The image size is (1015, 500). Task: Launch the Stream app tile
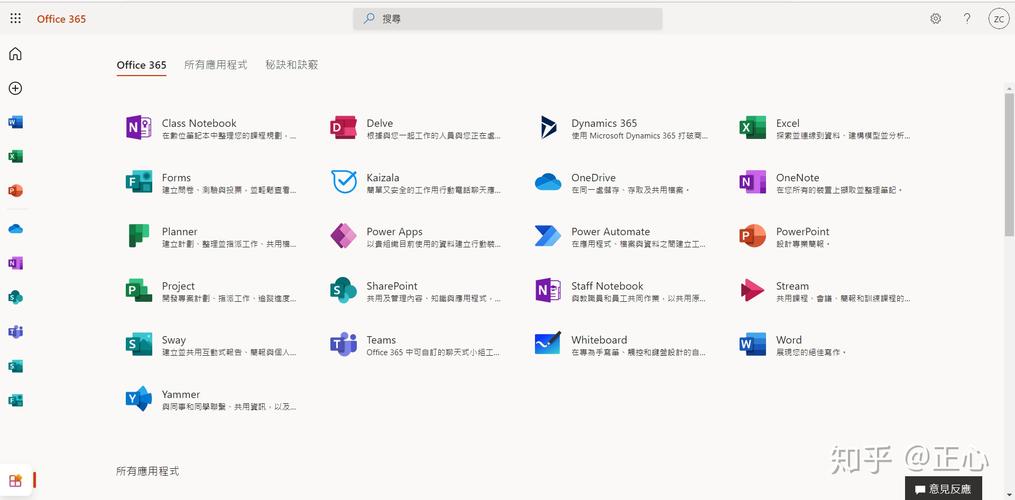point(825,291)
